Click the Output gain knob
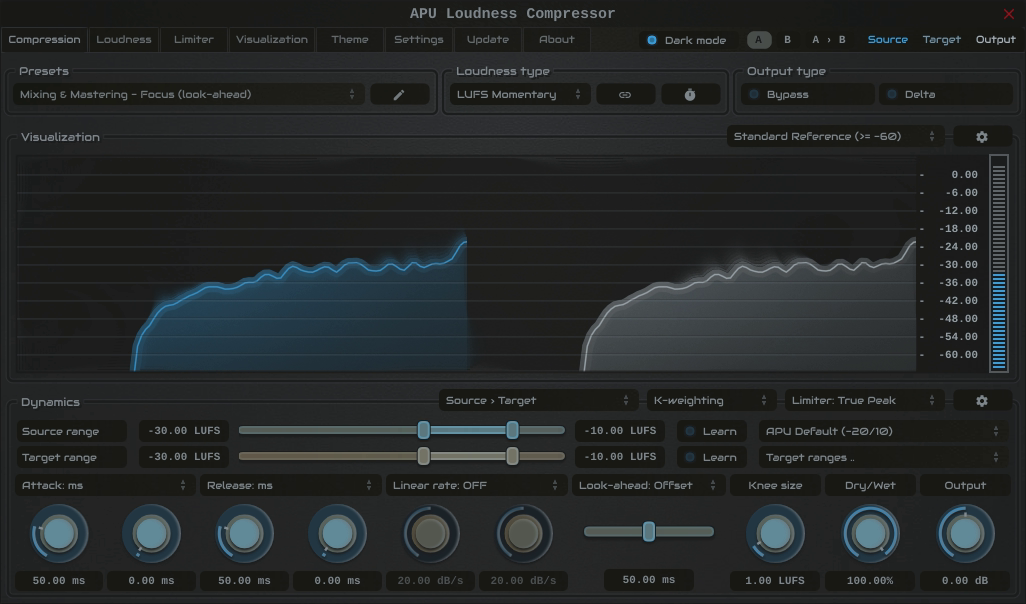Screen dimensions: 1026x604 click(x=965, y=534)
